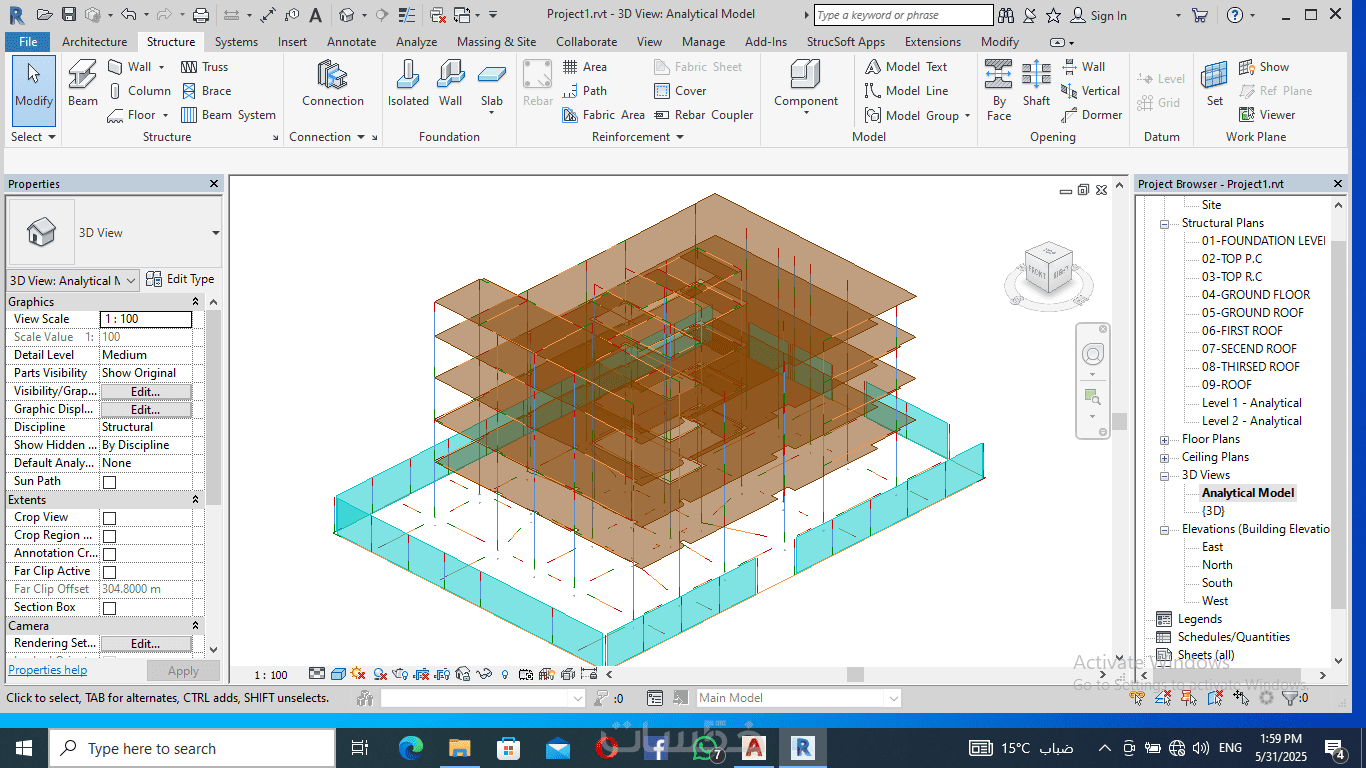Choose the Vertical opening tool
The height and width of the screenshot is (768, 1366).
point(1090,91)
